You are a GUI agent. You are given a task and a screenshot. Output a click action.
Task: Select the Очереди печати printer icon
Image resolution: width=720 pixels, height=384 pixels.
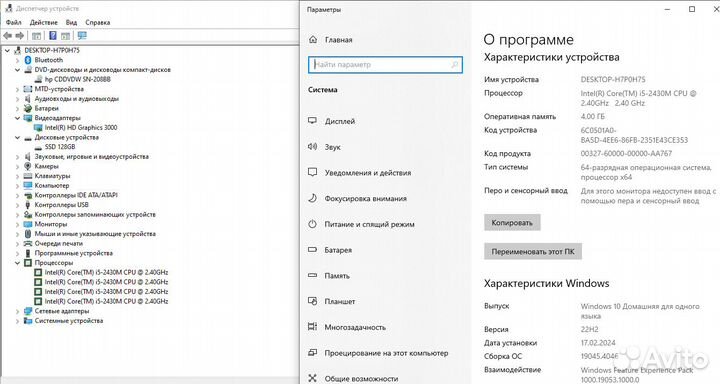coord(28,243)
